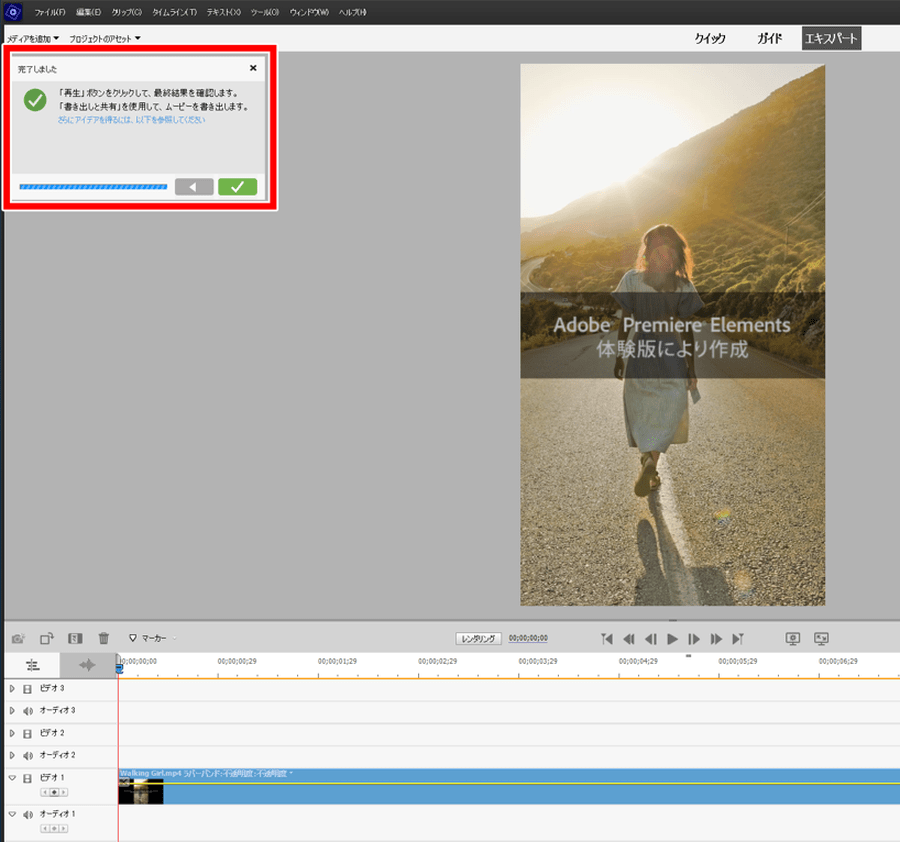Click the Premiere Elements app logo icon

[13, 11]
